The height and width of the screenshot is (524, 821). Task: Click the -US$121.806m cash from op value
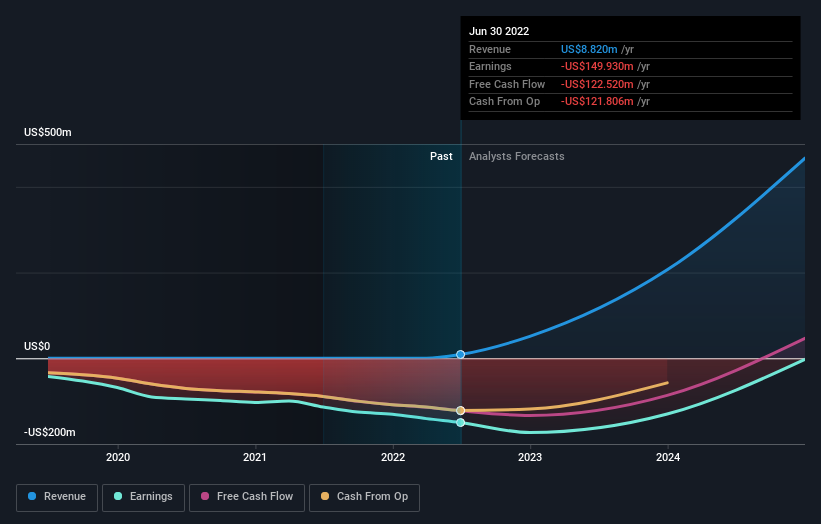pos(597,102)
